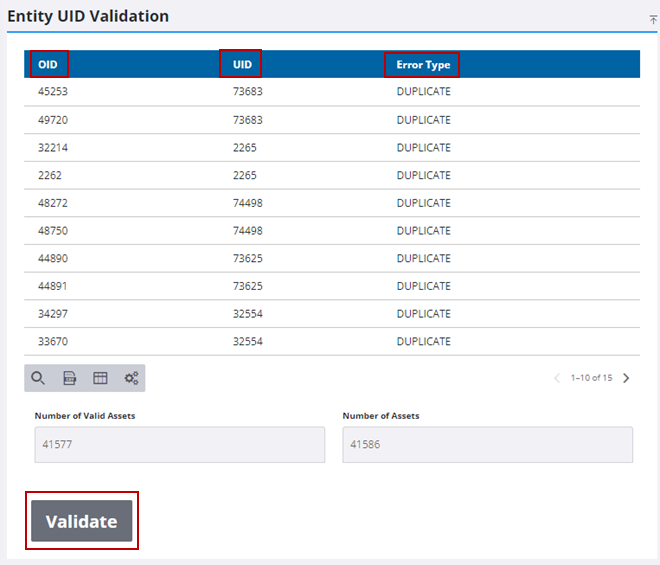Select OID cell 33670
Viewport: 660px width, 565px height.
coord(53,341)
